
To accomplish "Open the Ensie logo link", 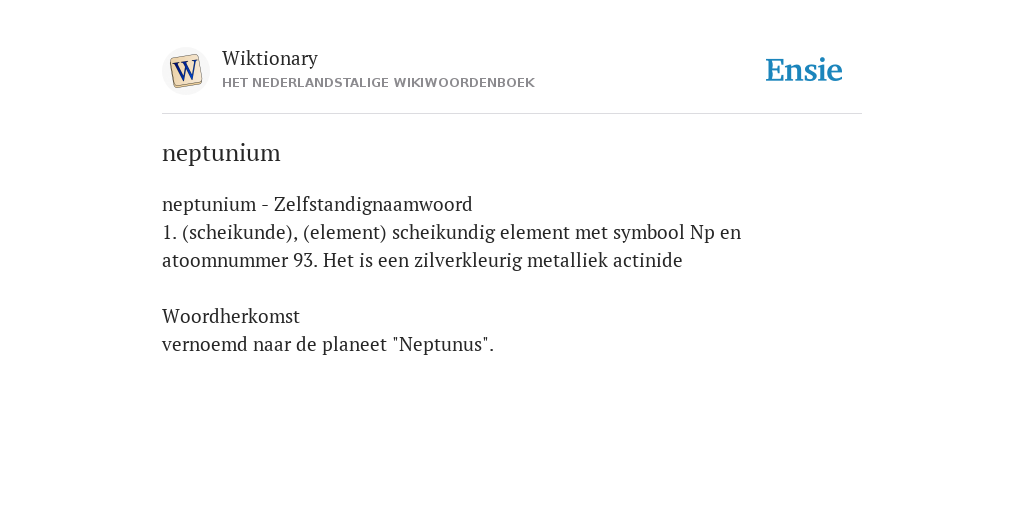I will coord(804,70).
